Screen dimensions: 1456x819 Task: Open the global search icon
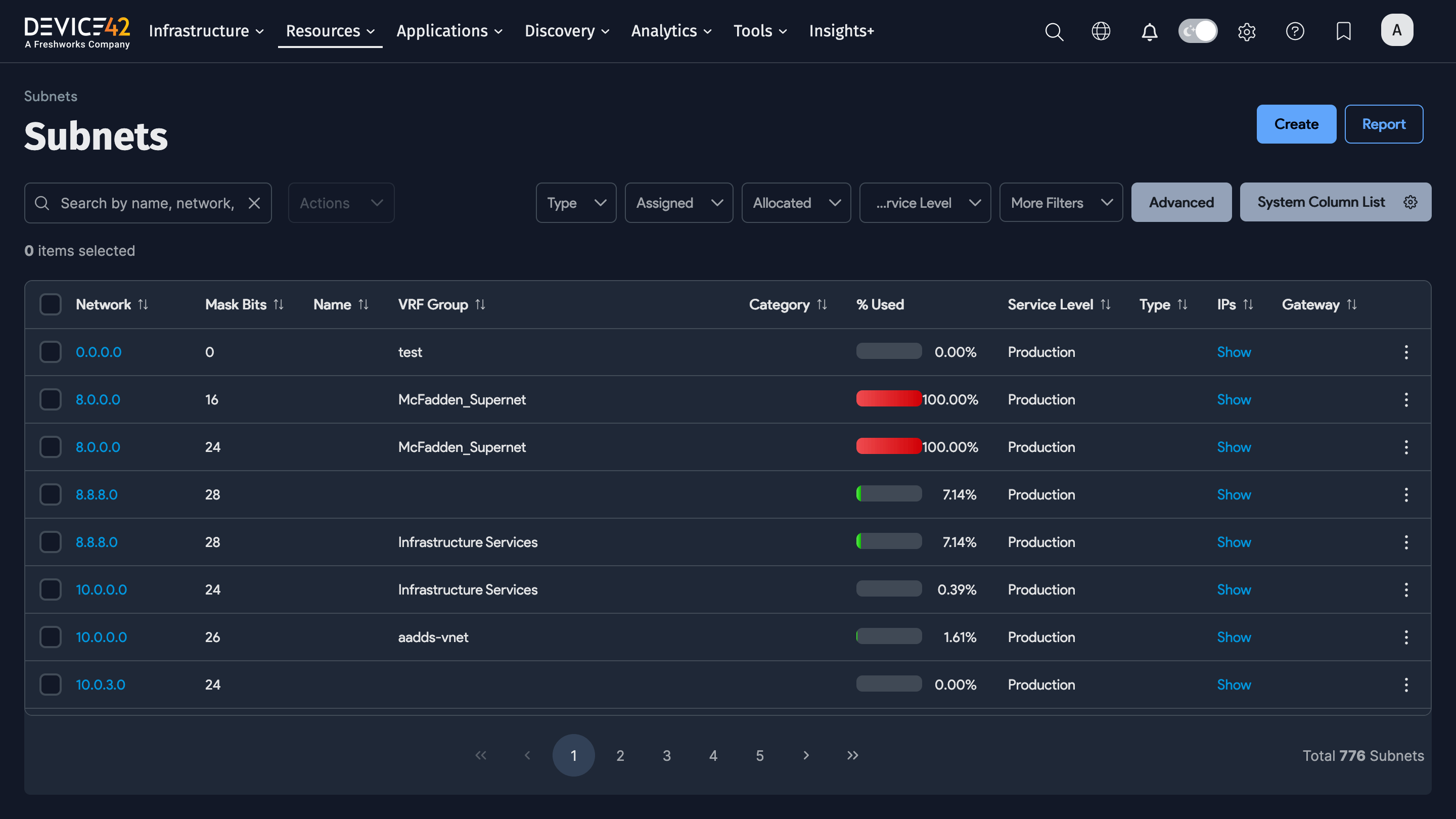point(1054,31)
